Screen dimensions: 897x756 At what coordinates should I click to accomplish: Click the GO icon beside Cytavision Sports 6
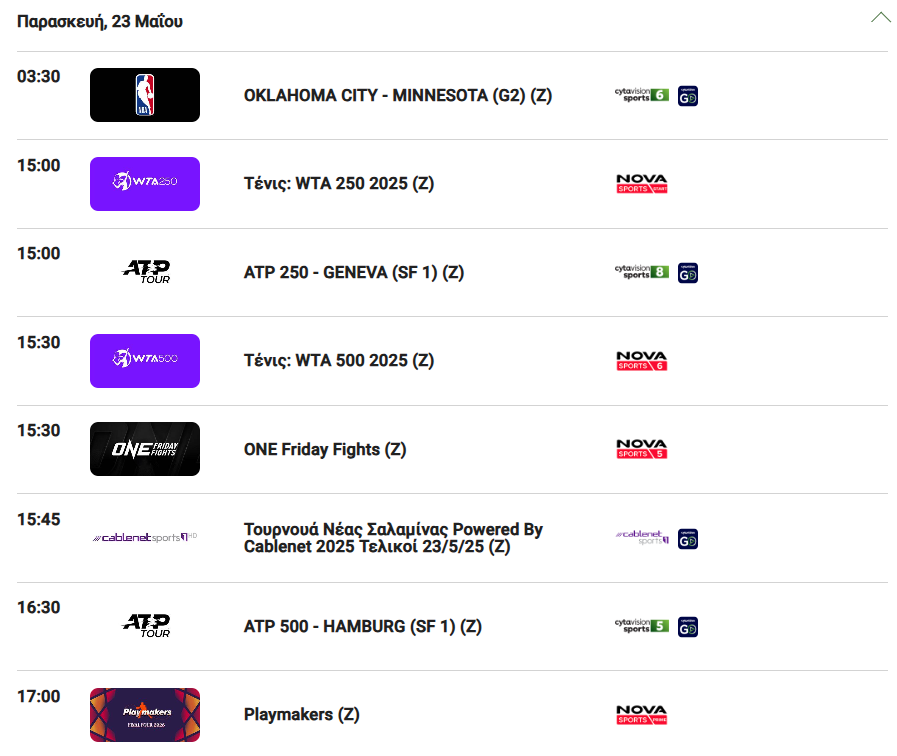(688, 96)
